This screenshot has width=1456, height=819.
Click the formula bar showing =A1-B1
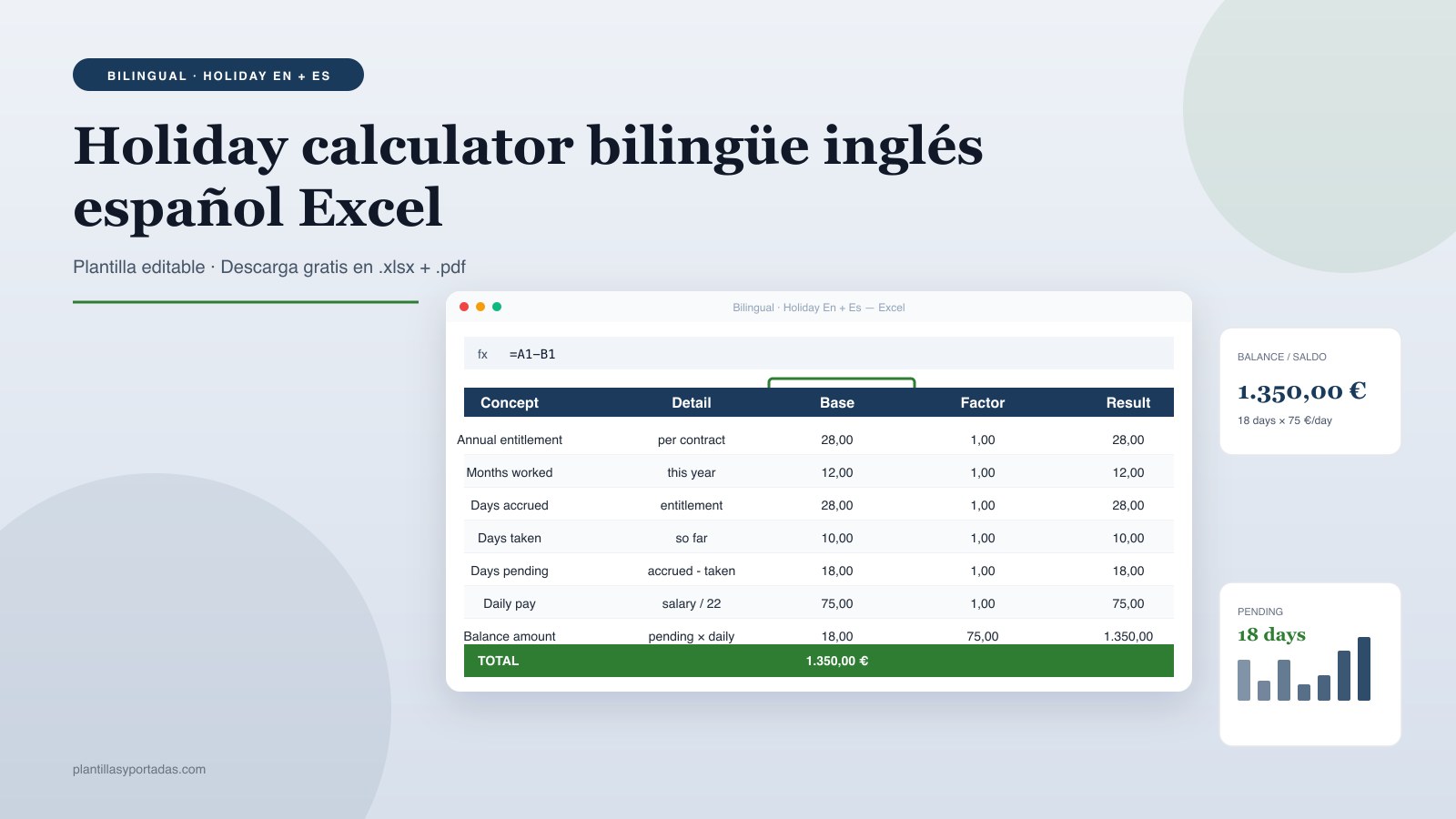click(x=819, y=353)
